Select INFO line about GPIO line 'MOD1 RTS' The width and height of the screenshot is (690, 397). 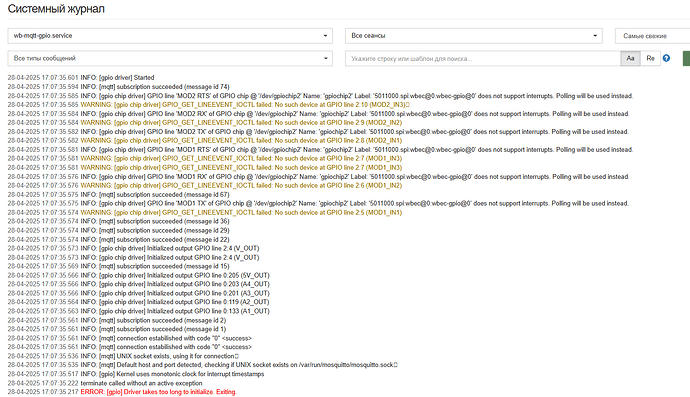click(x=320, y=150)
